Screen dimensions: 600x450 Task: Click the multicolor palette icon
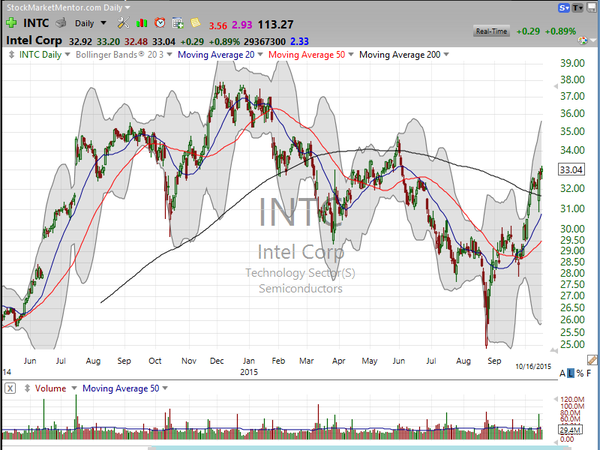(x=583, y=41)
